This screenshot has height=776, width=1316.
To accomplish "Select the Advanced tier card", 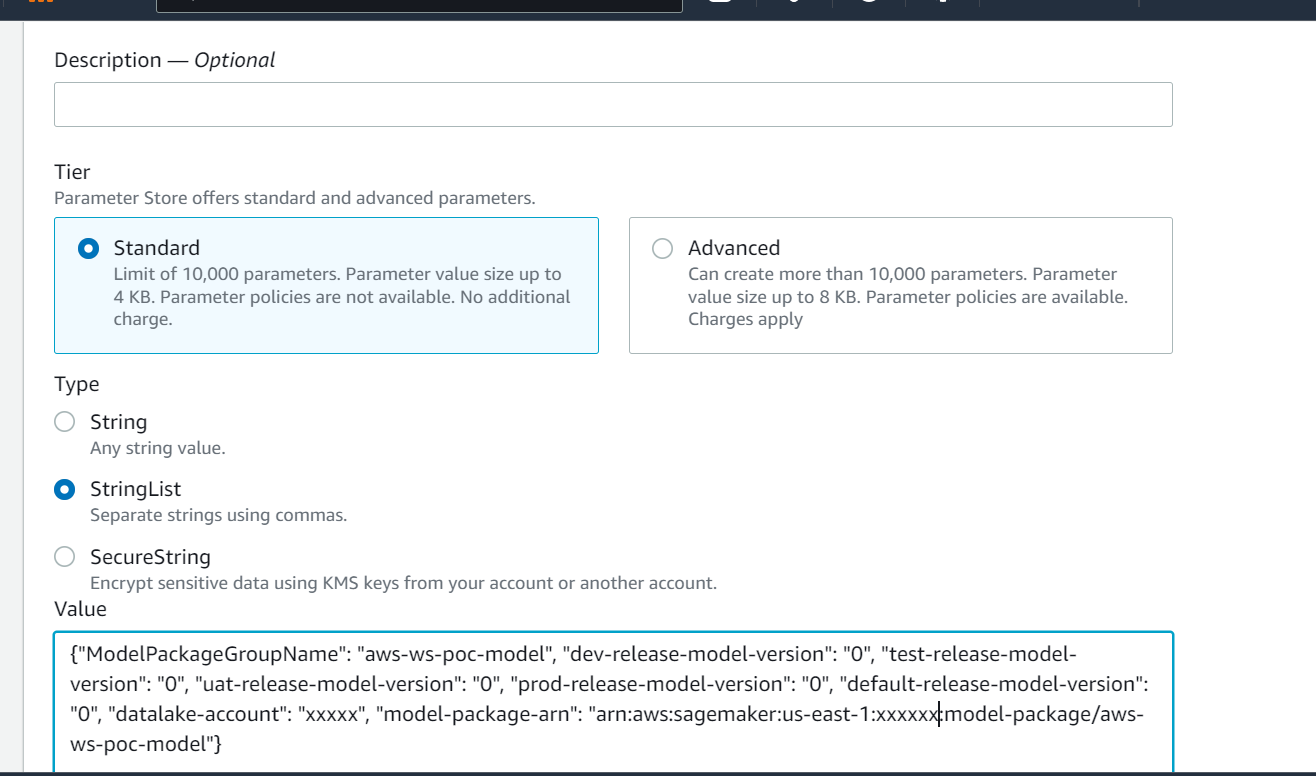I will pyautogui.click(x=900, y=285).
